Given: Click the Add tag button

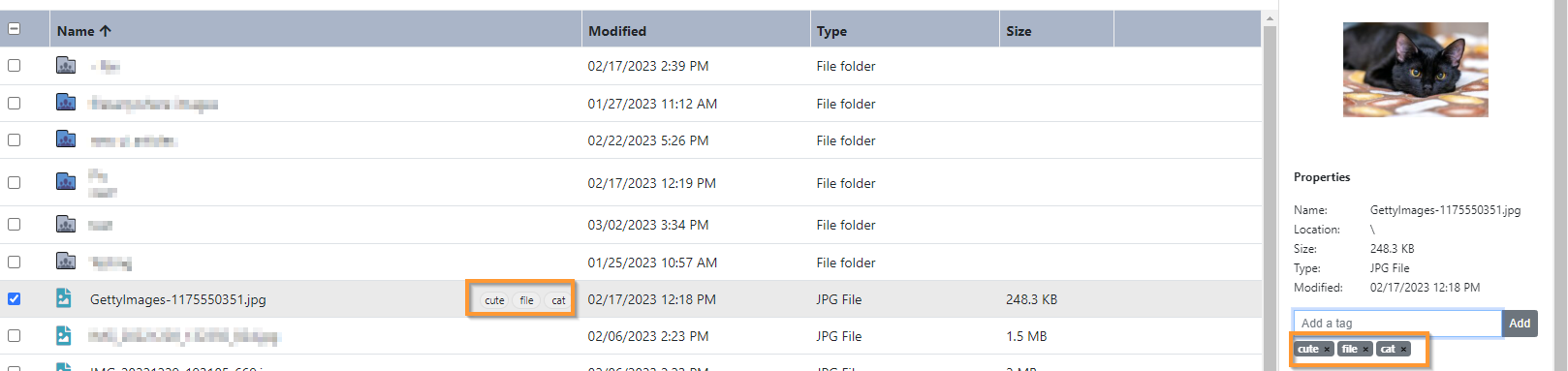Looking at the screenshot, I should [x=1520, y=324].
